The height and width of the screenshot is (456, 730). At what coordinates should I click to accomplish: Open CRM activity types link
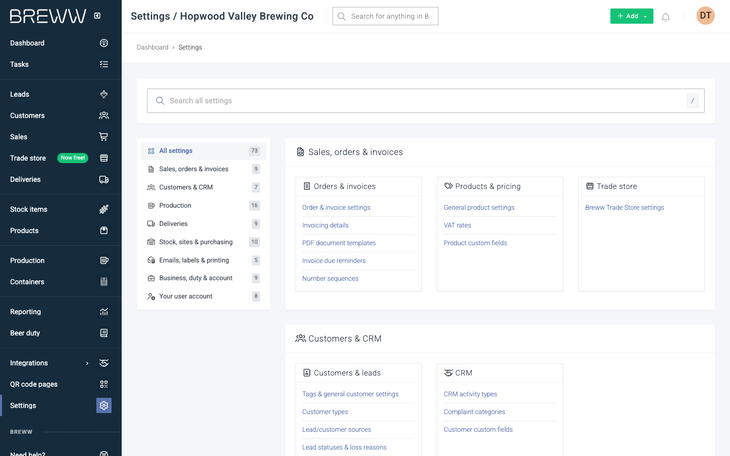[x=470, y=394]
